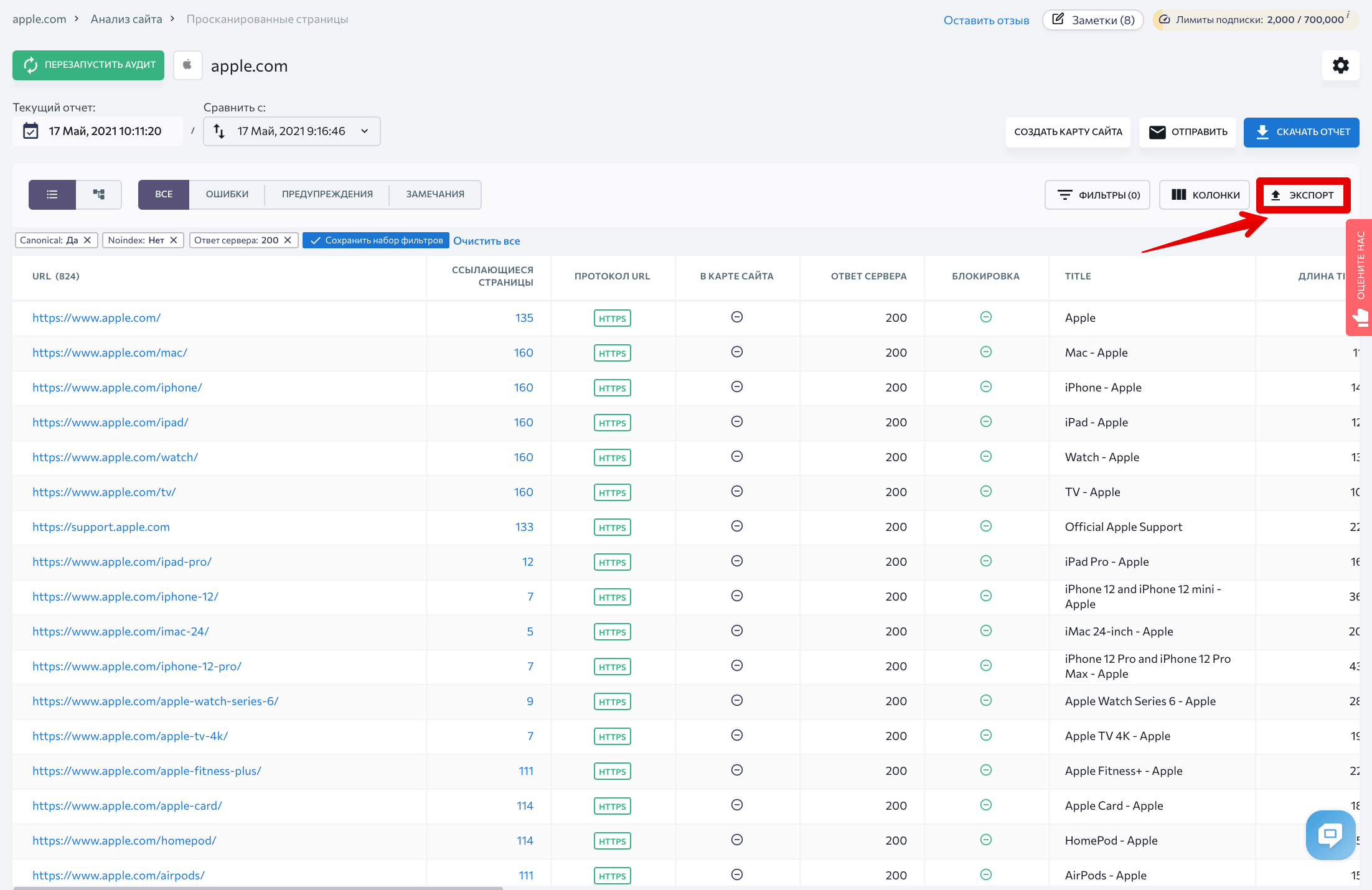Screen dimensions: 1372x890
Task: Open https://www.apple.com/ipad/ link
Action: click(x=110, y=423)
